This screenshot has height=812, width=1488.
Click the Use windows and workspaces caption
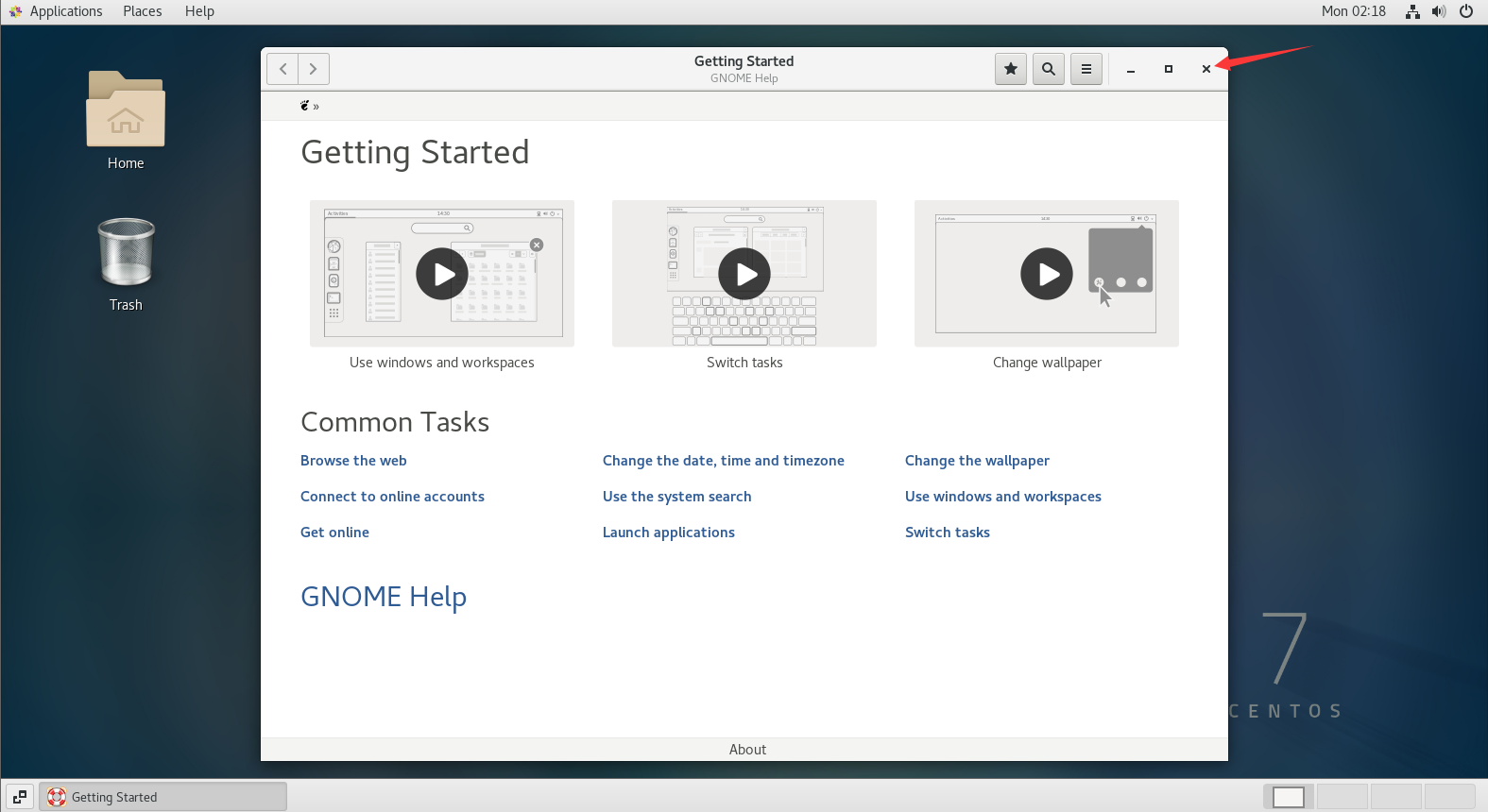(442, 363)
